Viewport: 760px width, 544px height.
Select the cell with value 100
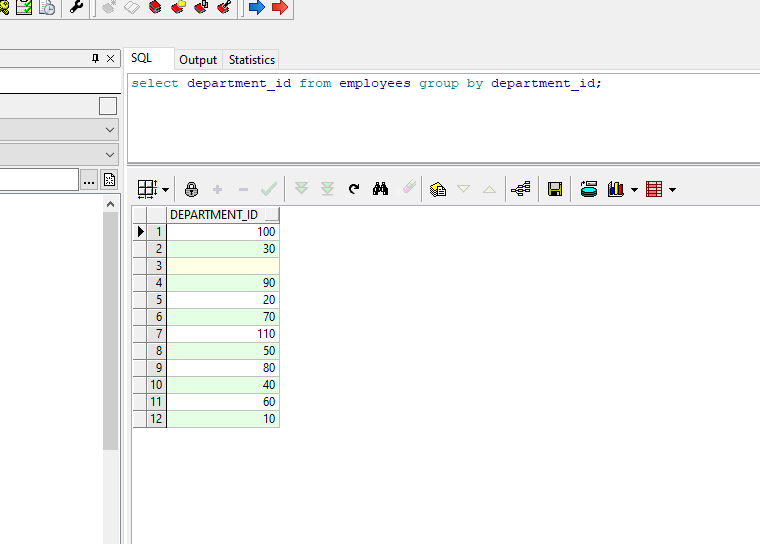tap(223, 232)
